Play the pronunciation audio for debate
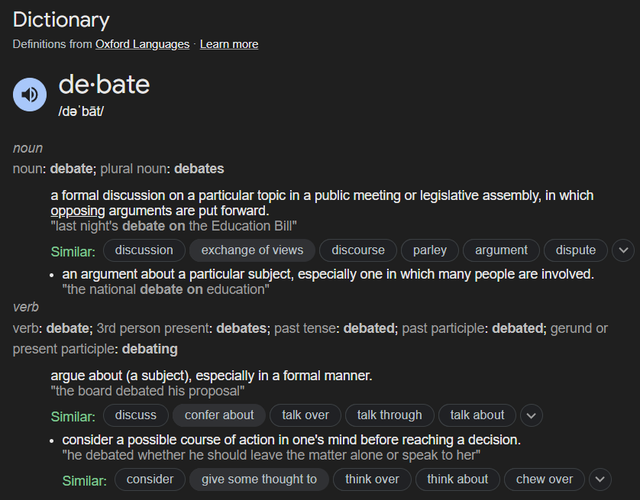Screen dimensions: 640x500 pos(30,95)
